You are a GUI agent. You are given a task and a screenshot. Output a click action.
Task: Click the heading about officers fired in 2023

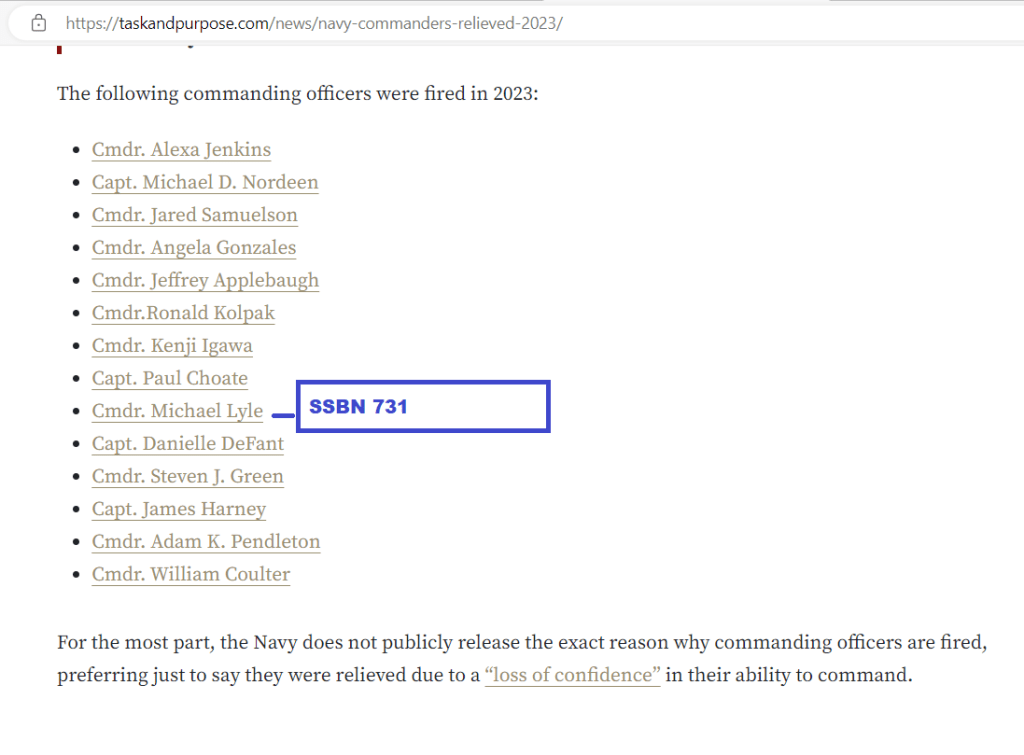(x=297, y=94)
